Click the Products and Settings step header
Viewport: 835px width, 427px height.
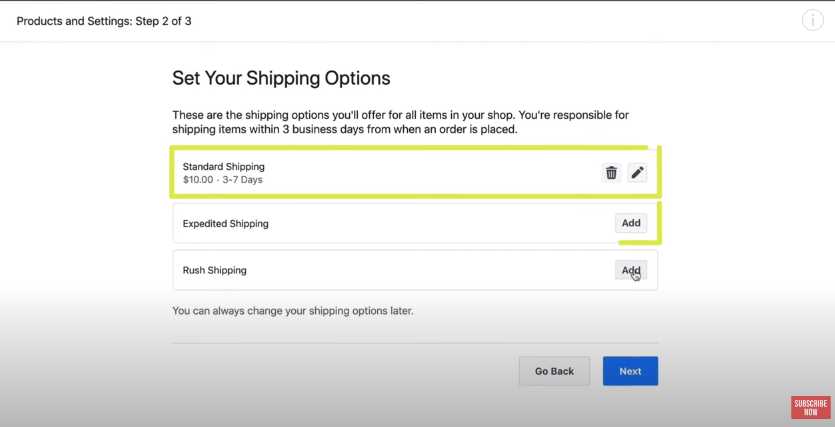pyautogui.click(x=104, y=21)
